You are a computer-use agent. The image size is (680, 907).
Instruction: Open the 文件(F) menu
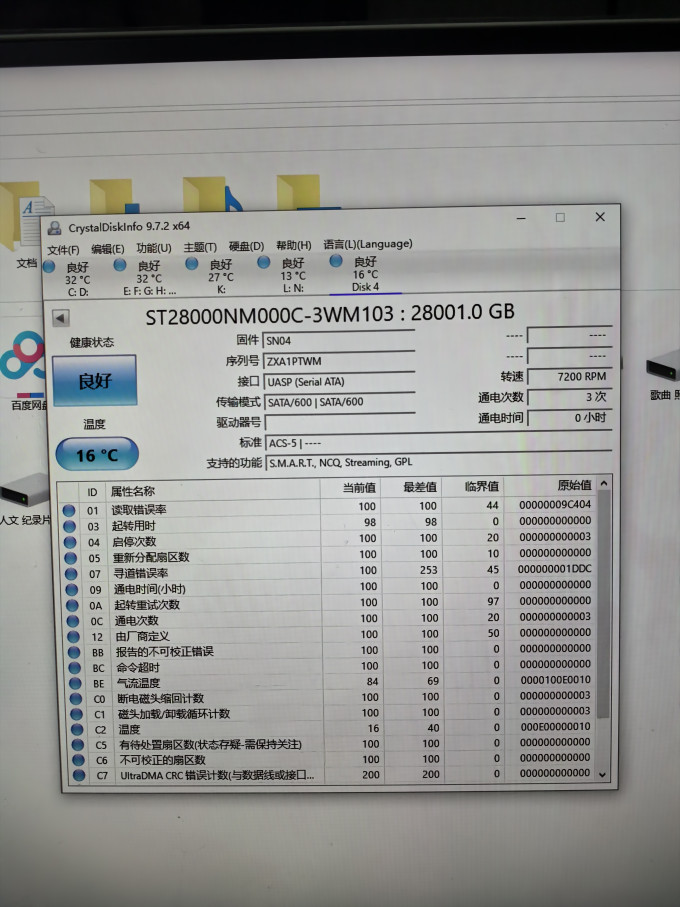(x=63, y=250)
